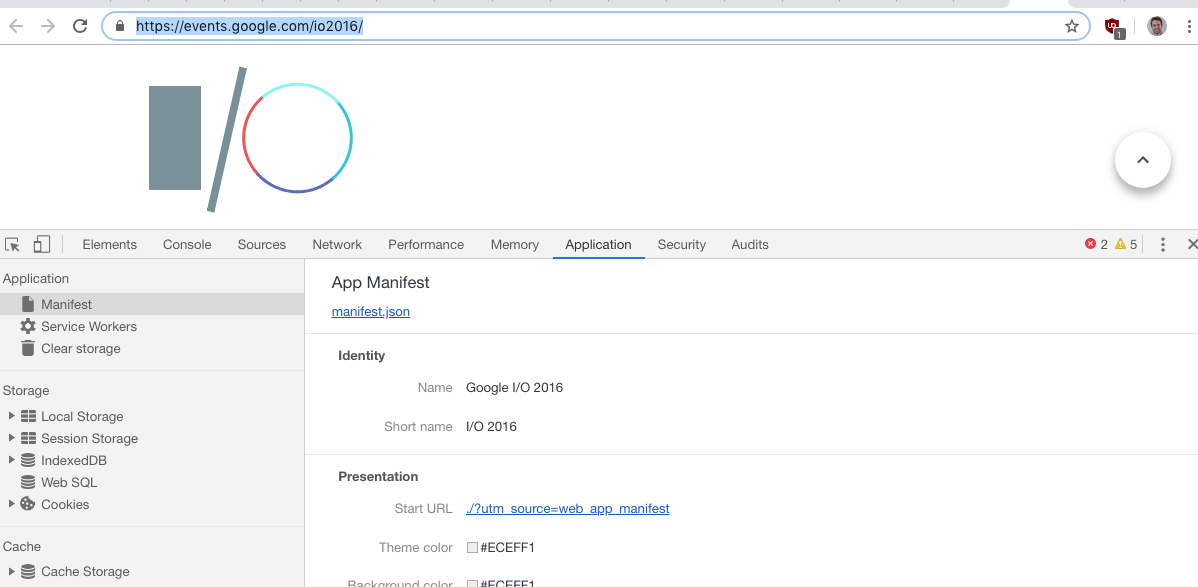Screen dimensions: 1198x587
Task: Open the Start URL utm_source link
Action: (x=568, y=508)
